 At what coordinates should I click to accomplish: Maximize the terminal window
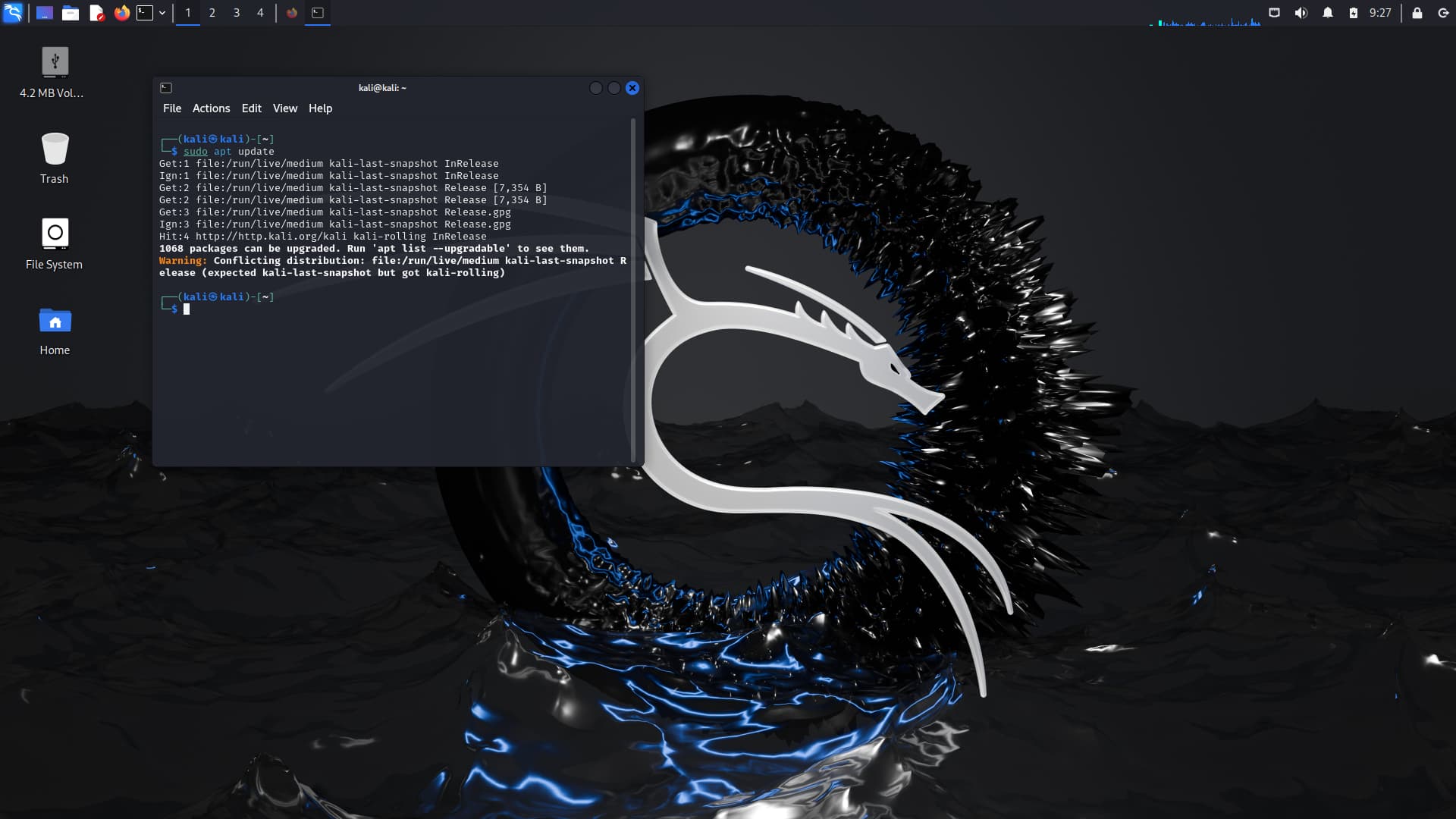pos(614,88)
